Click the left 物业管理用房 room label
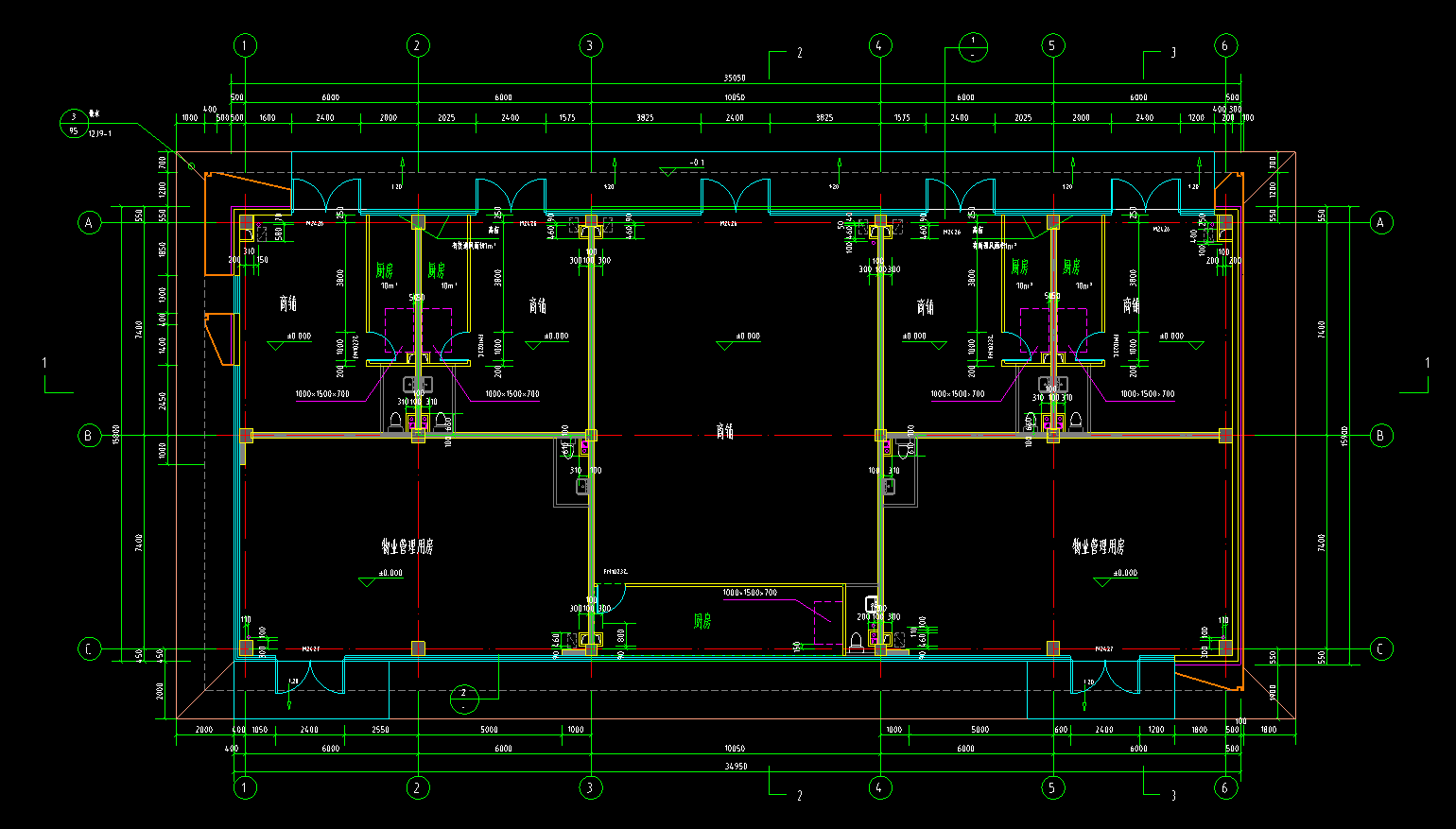The image size is (1456, 829). (407, 546)
